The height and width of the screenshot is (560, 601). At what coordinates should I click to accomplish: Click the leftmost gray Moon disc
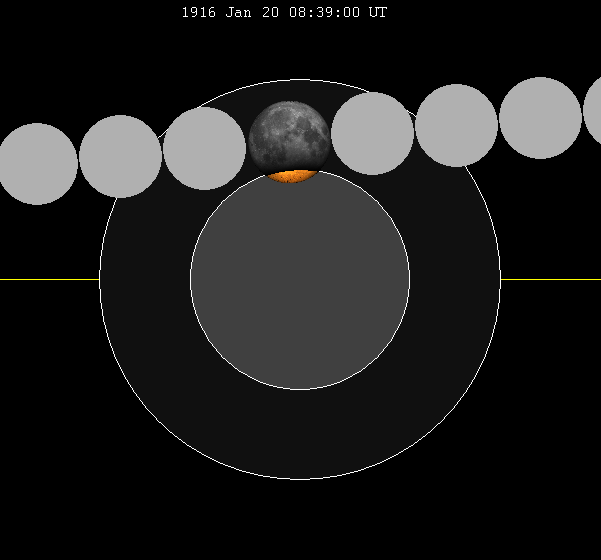click(37, 164)
